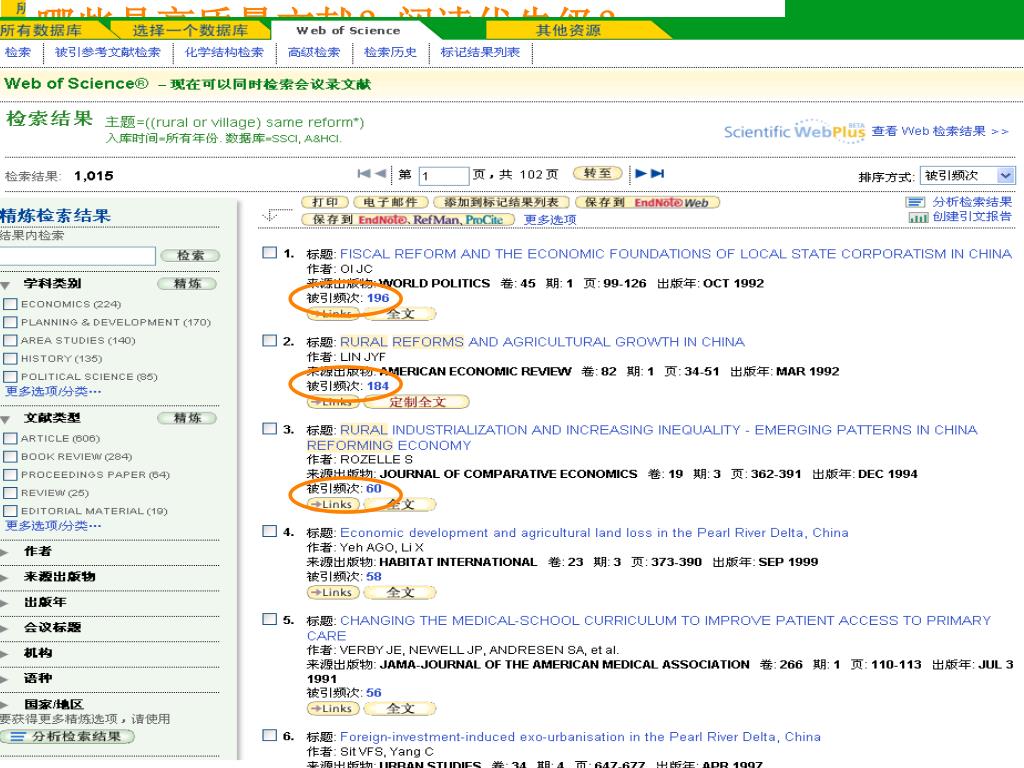
Task: Click the 创建引文报告 bar-chart icon
Action: point(918,217)
